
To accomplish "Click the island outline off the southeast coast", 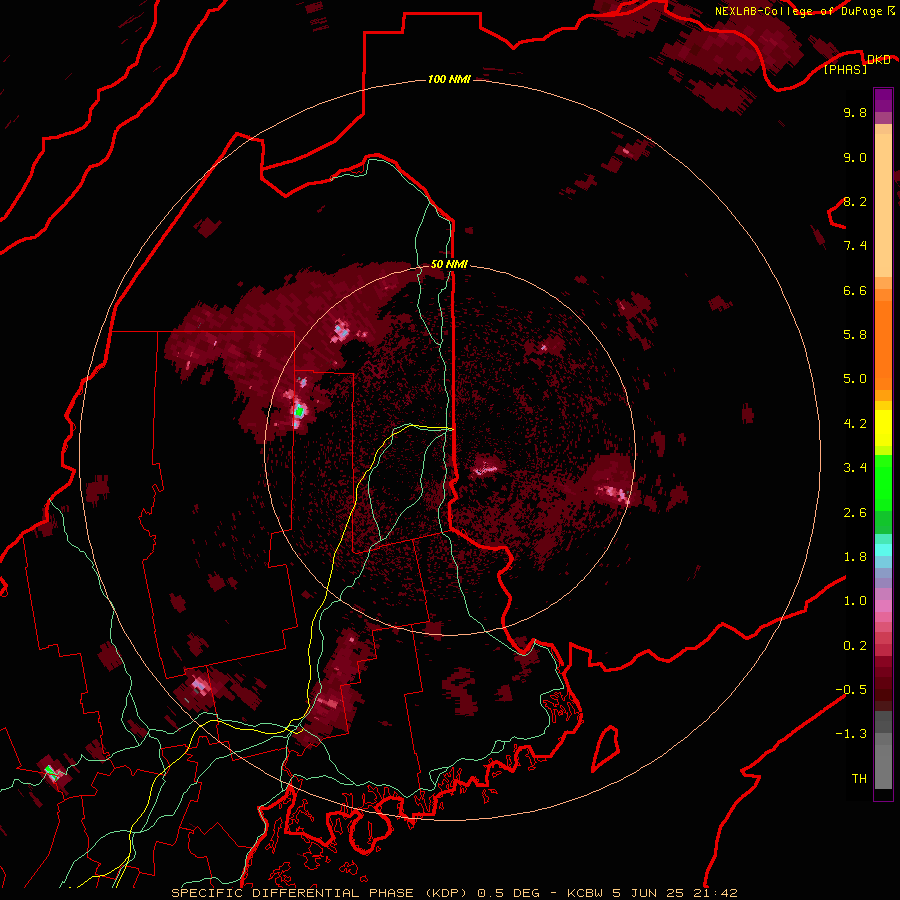I will (x=605, y=748).
